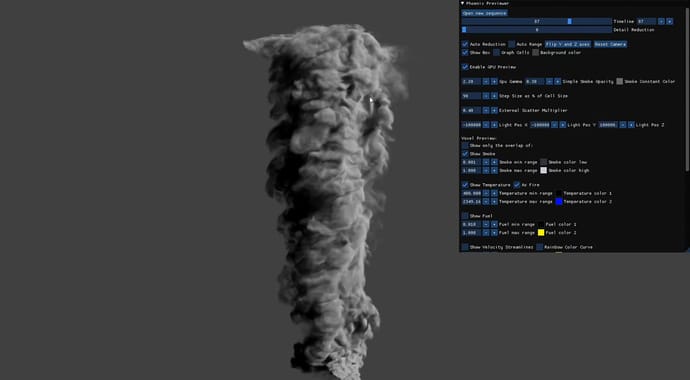Open the Smoke color high swatch
The image size is (690, 380).
coord(543,170)
